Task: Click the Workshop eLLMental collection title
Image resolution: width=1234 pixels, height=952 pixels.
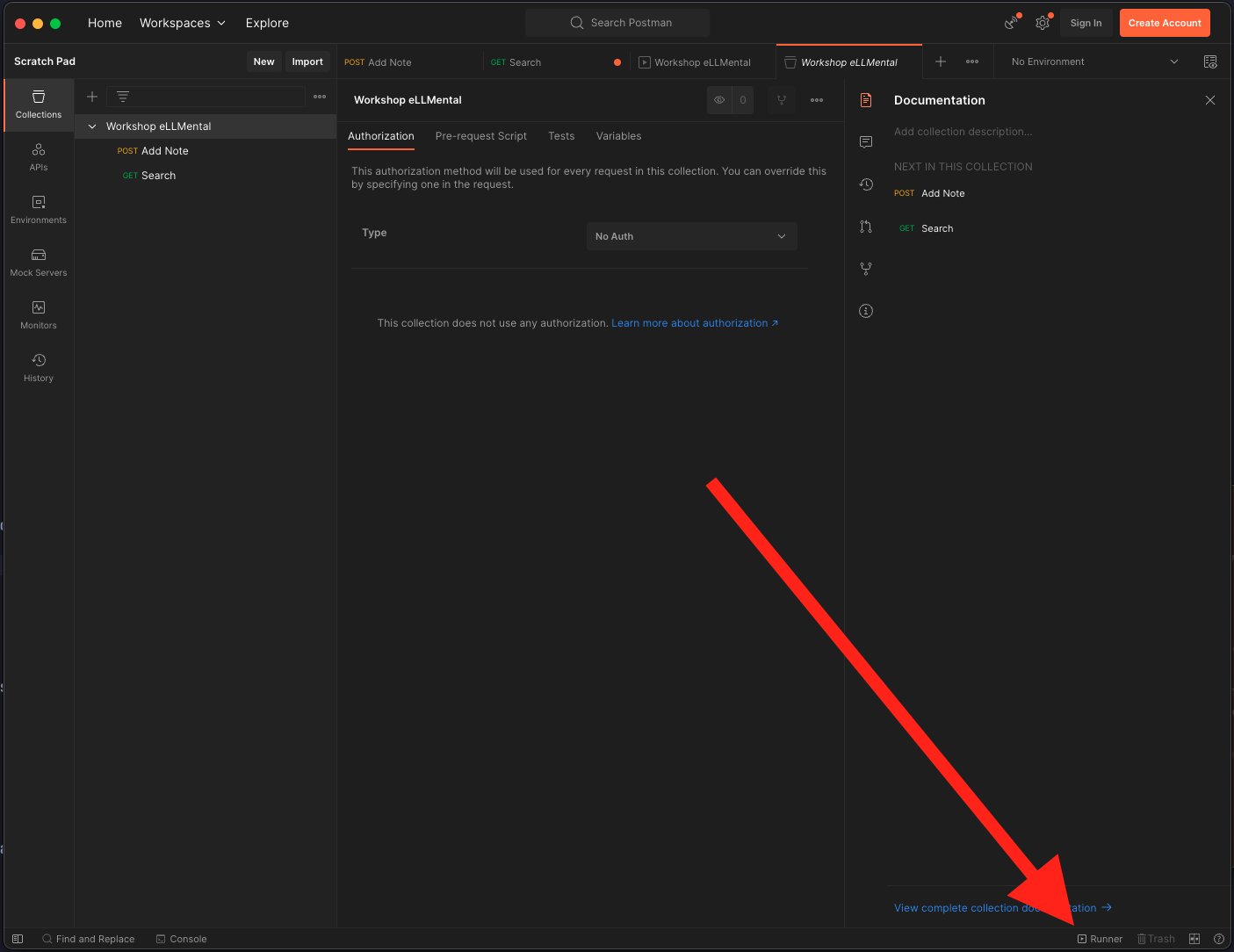Action: coord(408,100)
